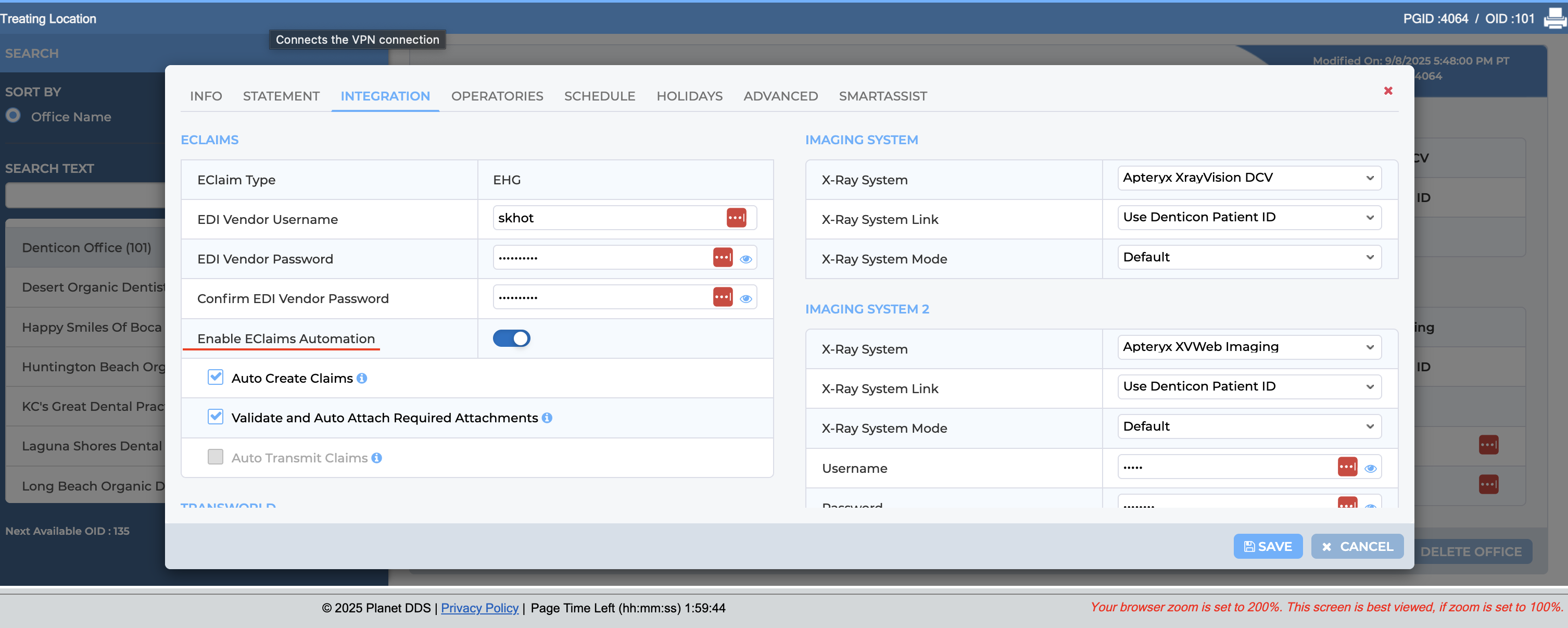Click info icon next to Auto Transmit Claims

tap(376, 458)
